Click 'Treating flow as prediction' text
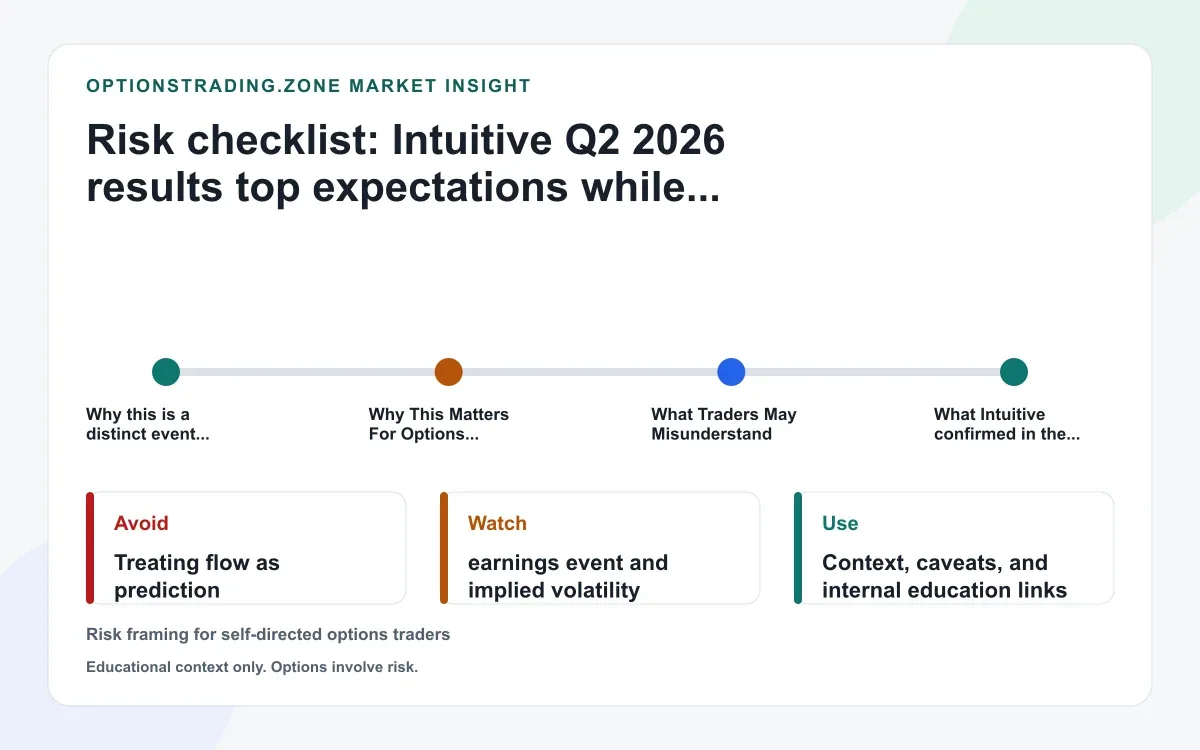 [x=197, y=576]
